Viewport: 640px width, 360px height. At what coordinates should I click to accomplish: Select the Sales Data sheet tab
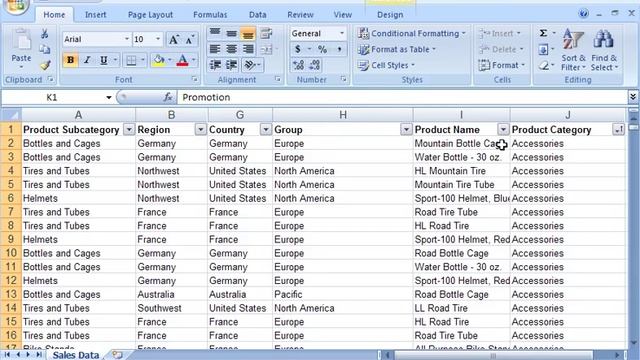click(76, 355)
